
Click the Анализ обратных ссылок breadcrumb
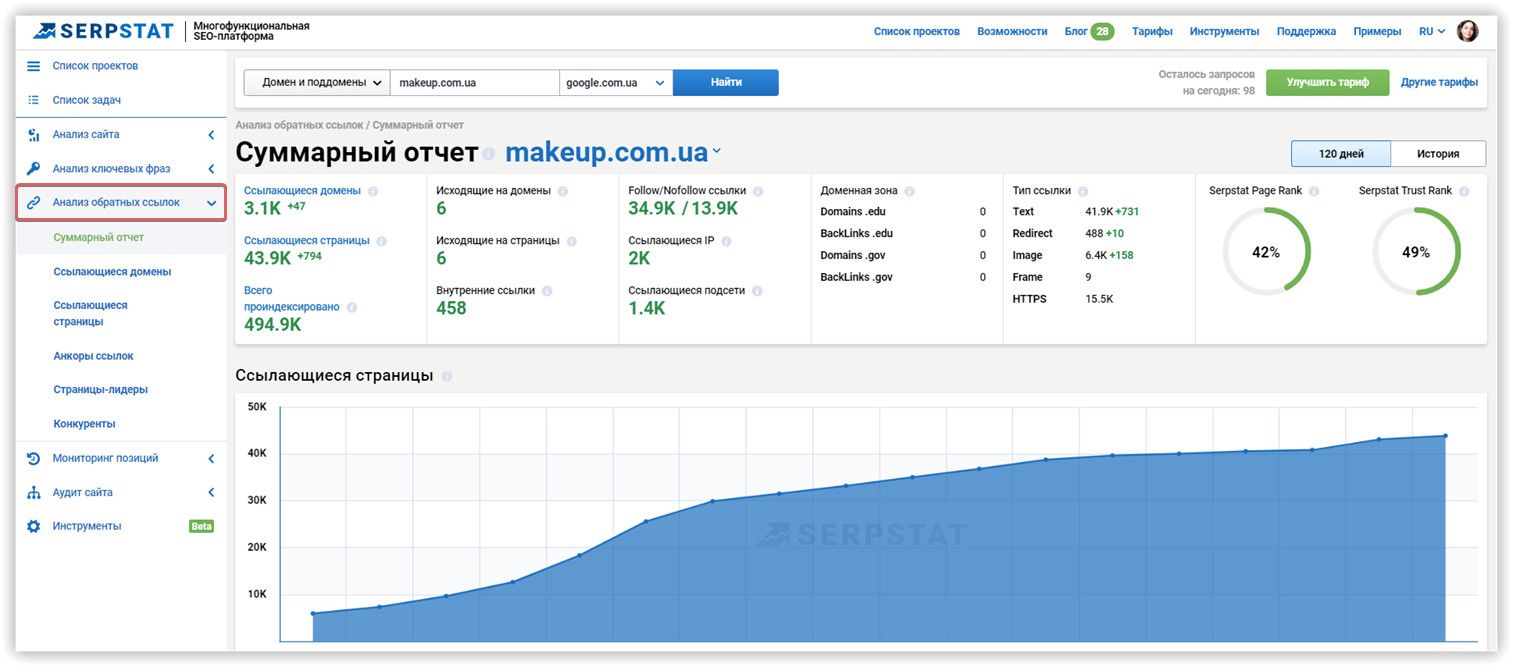(x=299, y=125)
